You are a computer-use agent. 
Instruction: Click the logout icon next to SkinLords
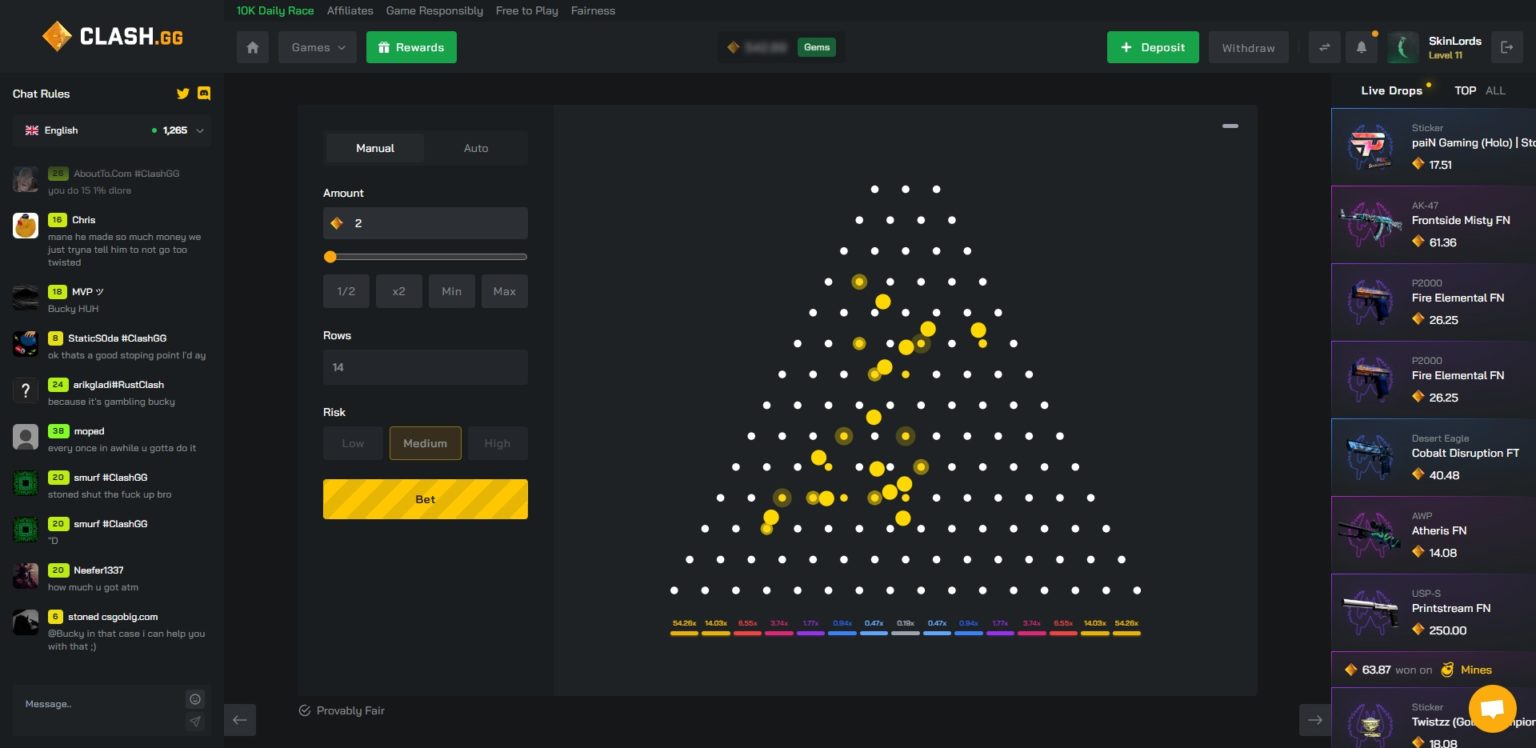pyautogui.click(x=1506, y=47)
